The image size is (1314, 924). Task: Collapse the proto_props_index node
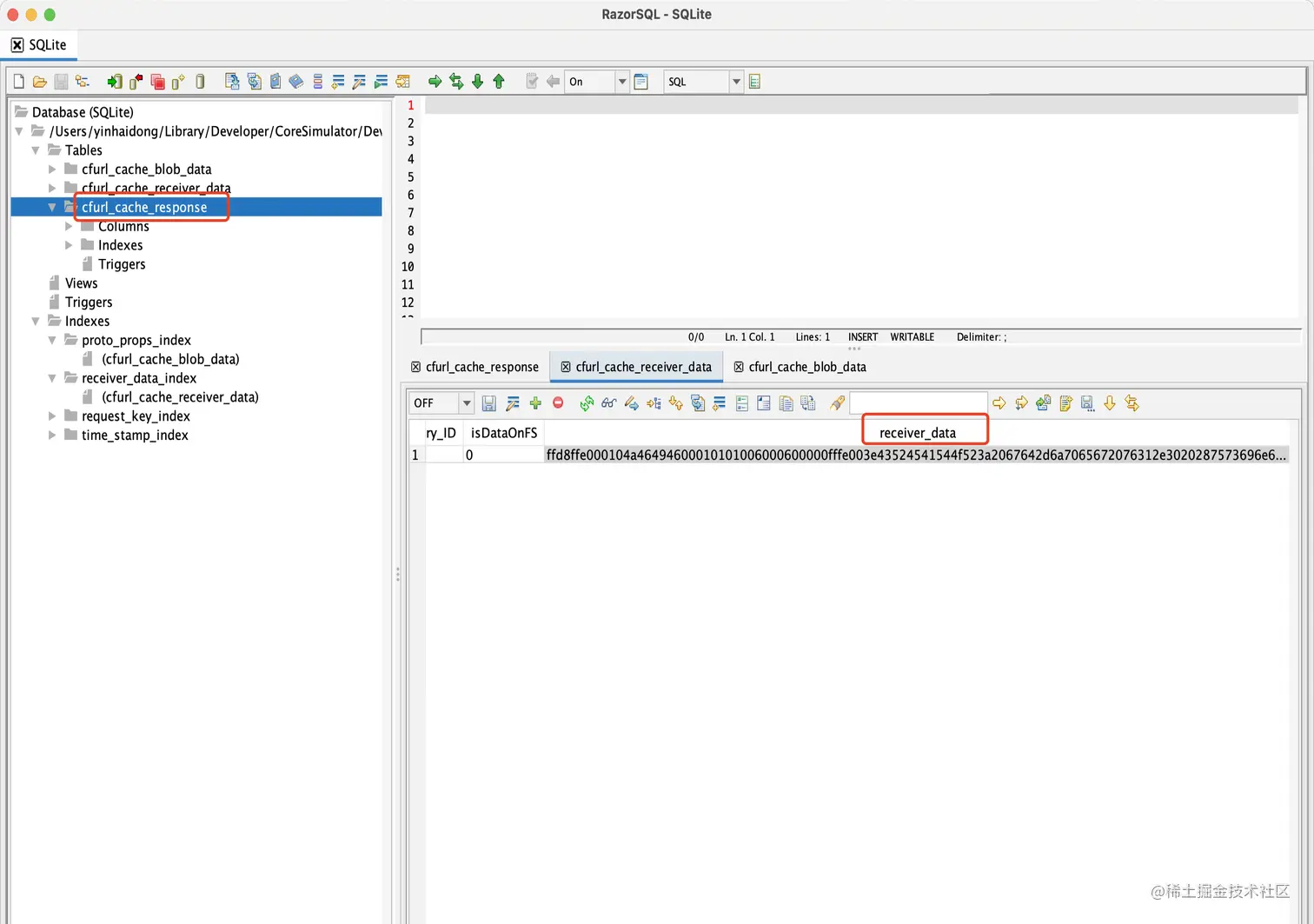click(x=52, y=340)
